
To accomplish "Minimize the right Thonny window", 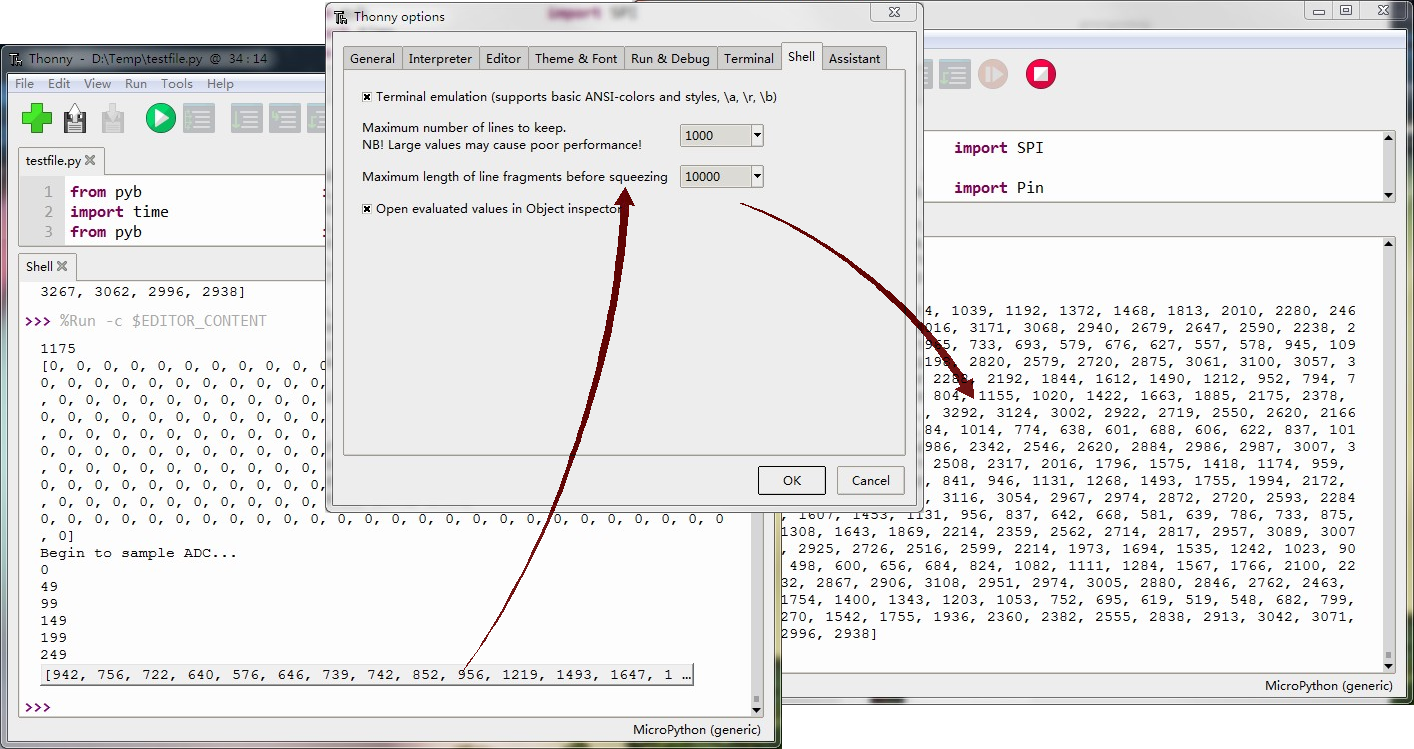I will (1320, 10).
